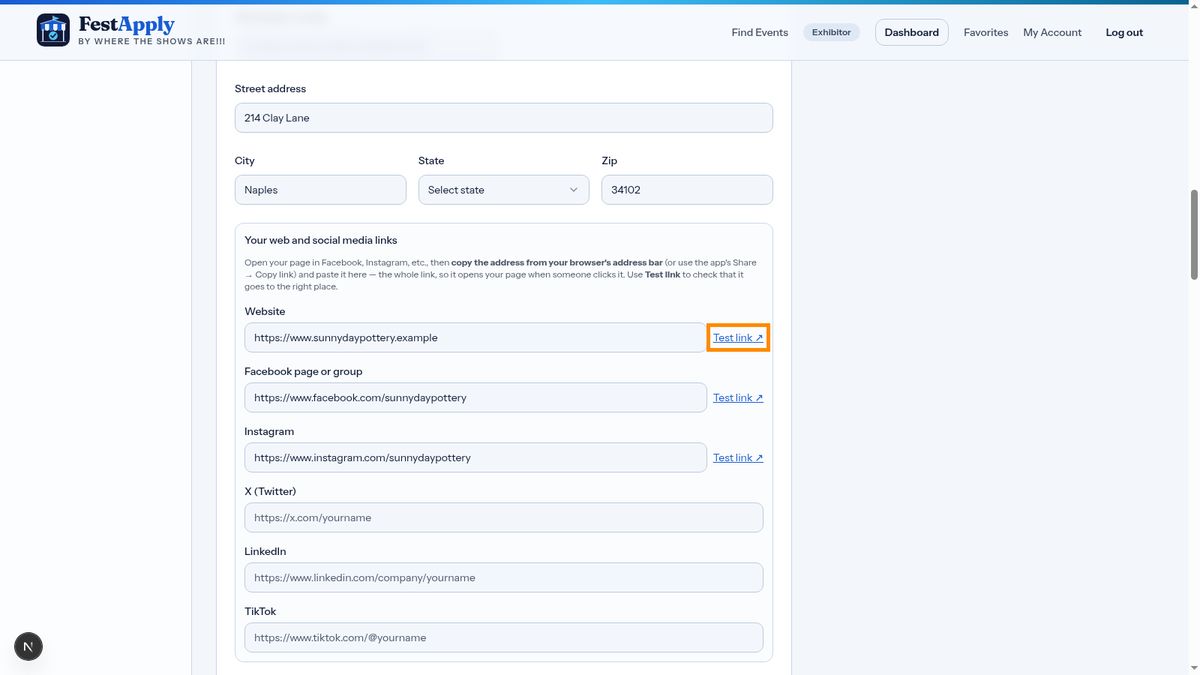This screenshot has height=675, width=1200.
Task: Click 'Your web and social media links' heading
Action: click(321, 241)
